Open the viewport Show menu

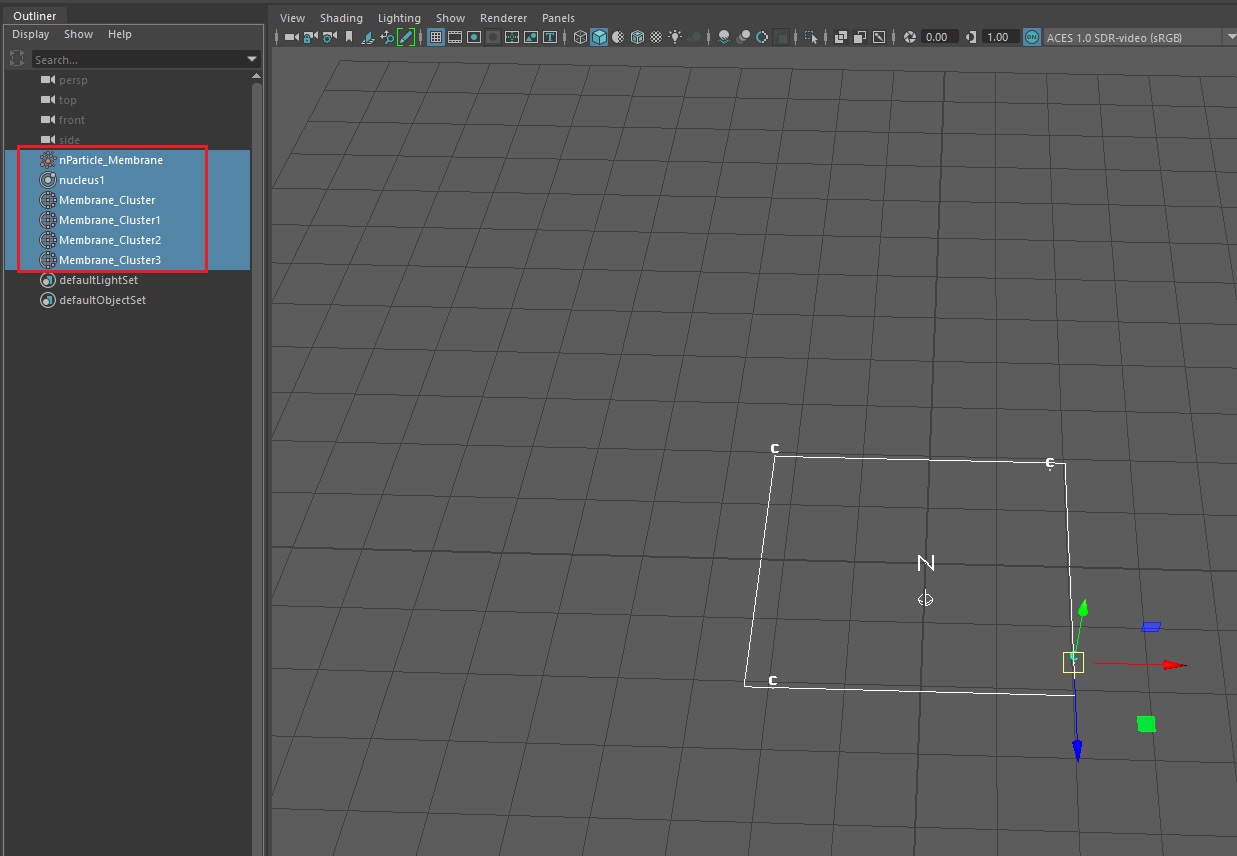click(x=450, y=18)
